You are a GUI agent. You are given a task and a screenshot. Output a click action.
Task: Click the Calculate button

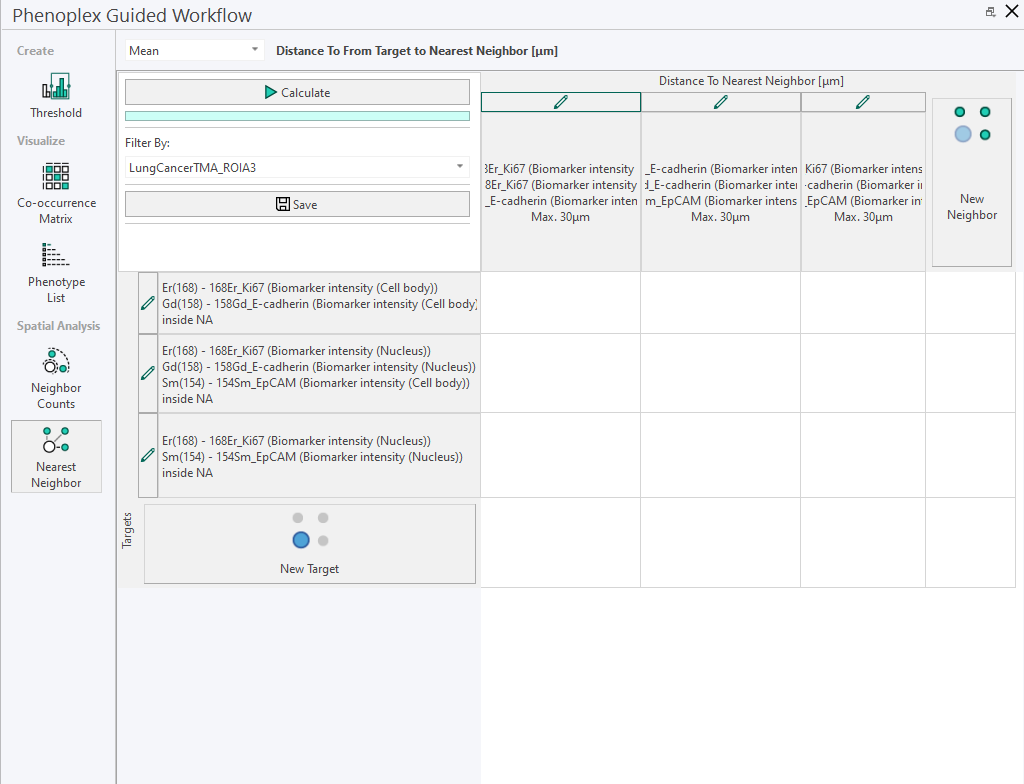[297, 92]
